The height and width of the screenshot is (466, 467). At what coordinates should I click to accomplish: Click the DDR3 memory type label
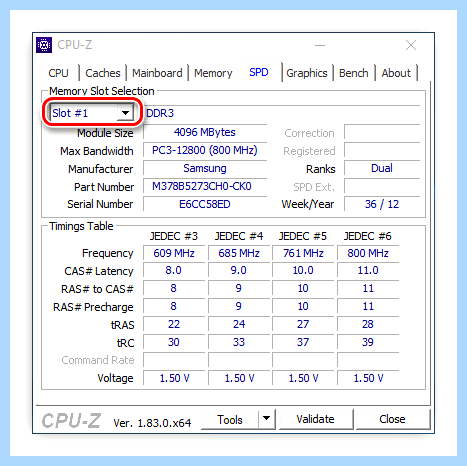pos(160,113)
